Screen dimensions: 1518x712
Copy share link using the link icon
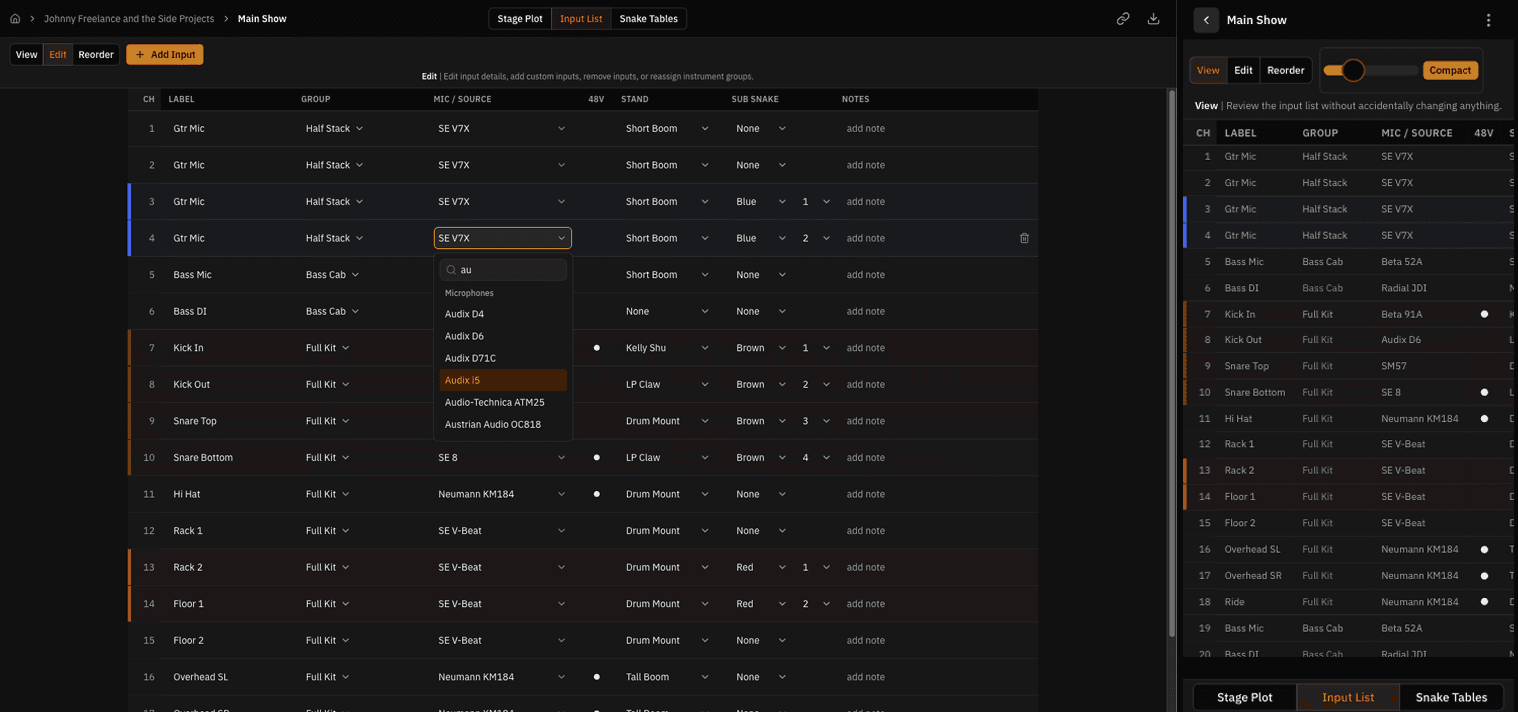tap(1123, 19)
